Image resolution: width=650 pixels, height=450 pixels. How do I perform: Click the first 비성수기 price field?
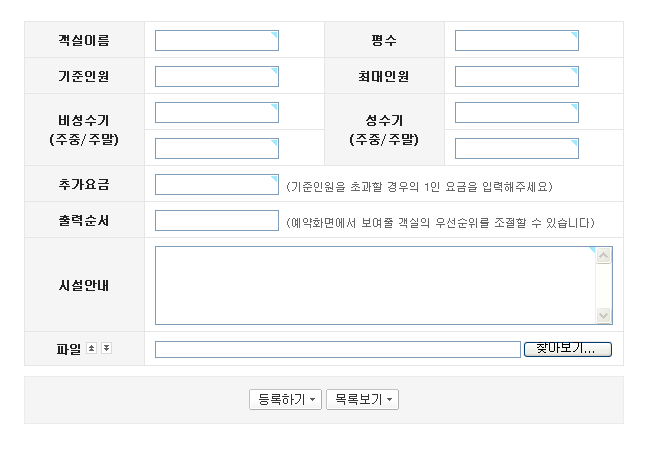tap(216, 113)
